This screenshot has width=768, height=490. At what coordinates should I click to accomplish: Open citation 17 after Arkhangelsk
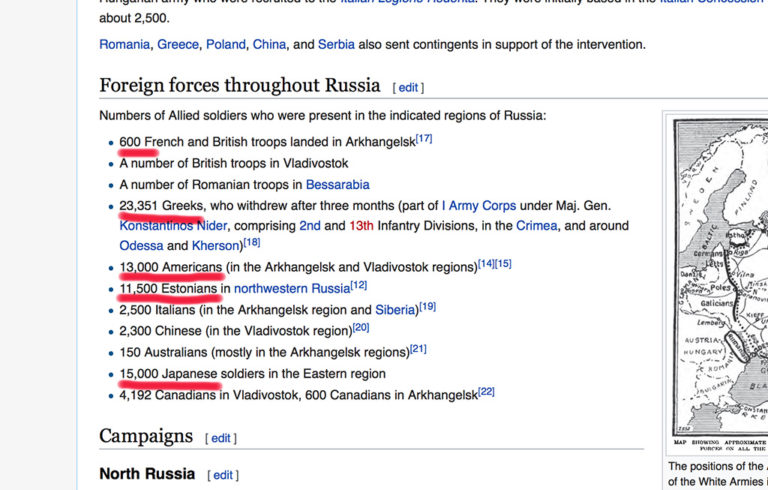pos(424,139)
